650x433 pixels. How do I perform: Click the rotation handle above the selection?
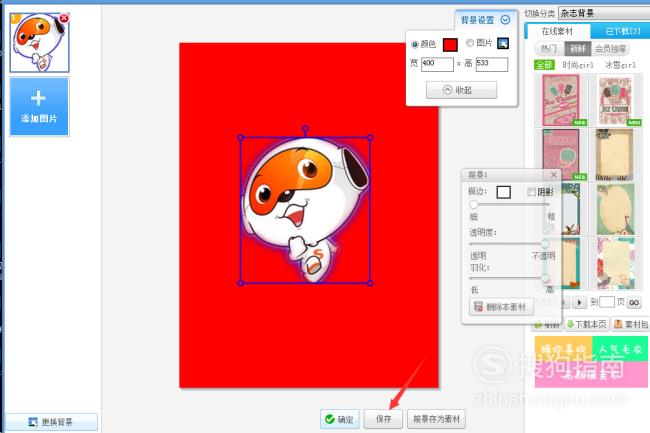tap(305, 129)
